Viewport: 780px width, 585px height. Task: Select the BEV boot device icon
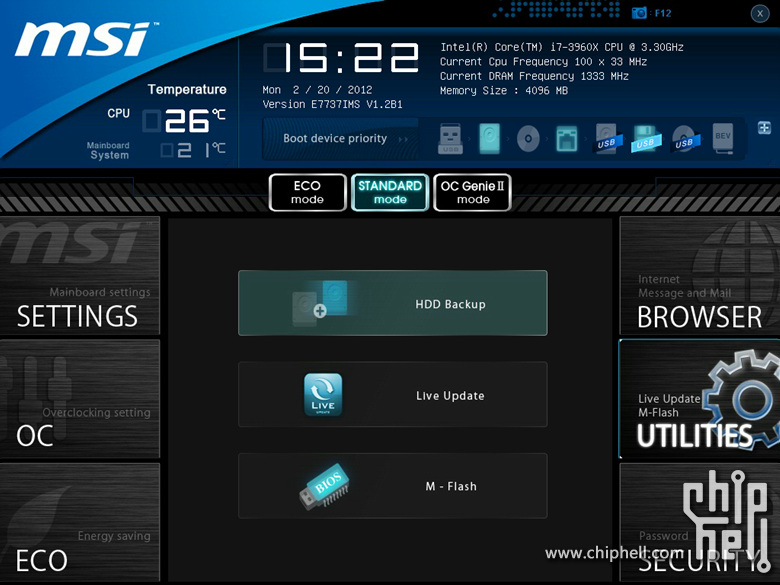[723, 139]
